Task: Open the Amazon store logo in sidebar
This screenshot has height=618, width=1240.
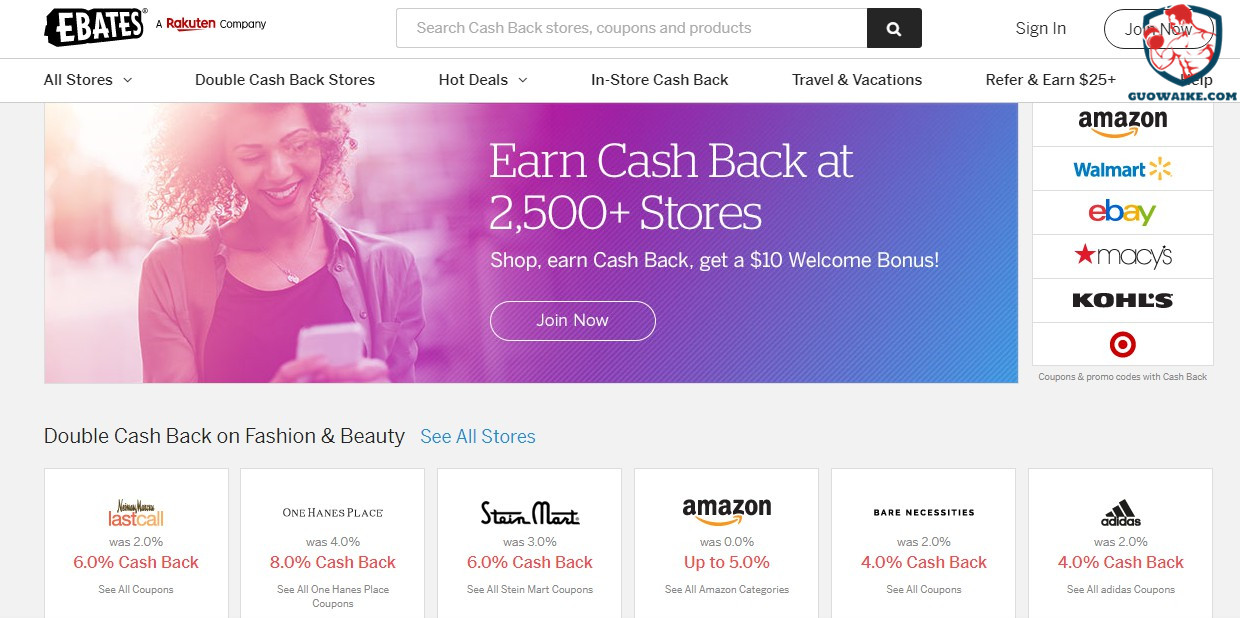Action: point(1122,124)
